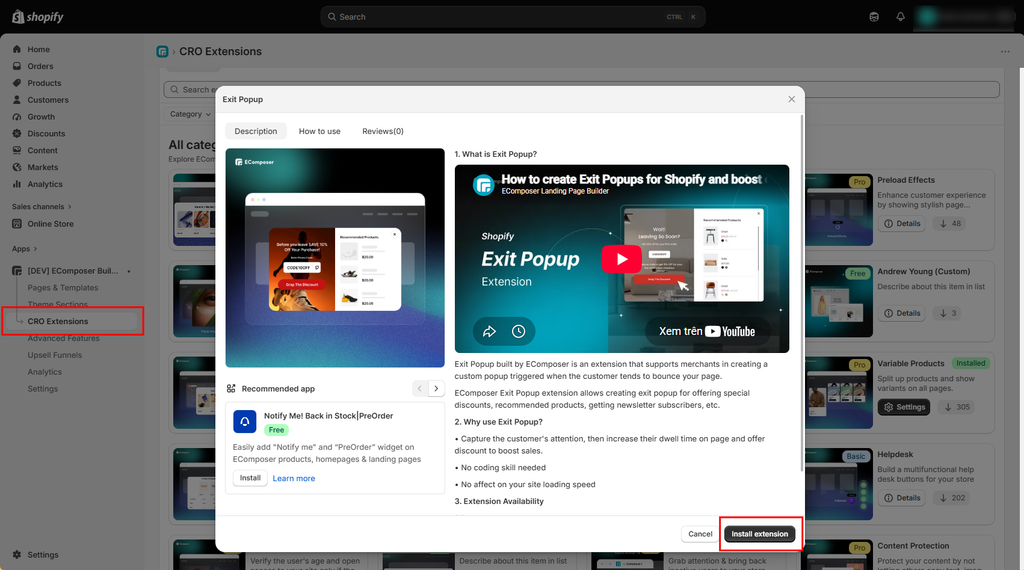This screenshot has width=1024, height=570.
Task: Click the EComposer icon in breadcrumb
Action: (x=163, y=52)
